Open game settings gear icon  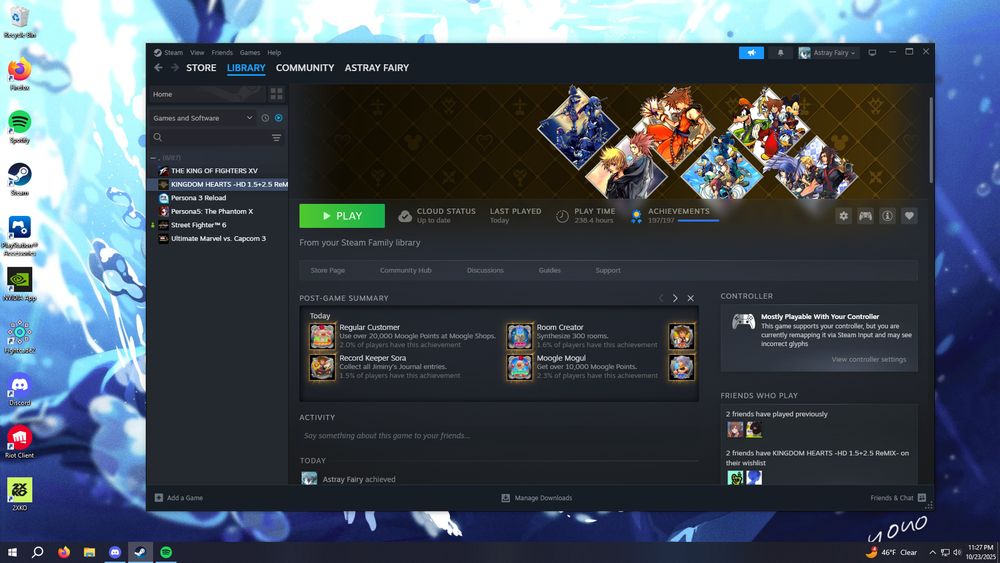coord(843,216)
